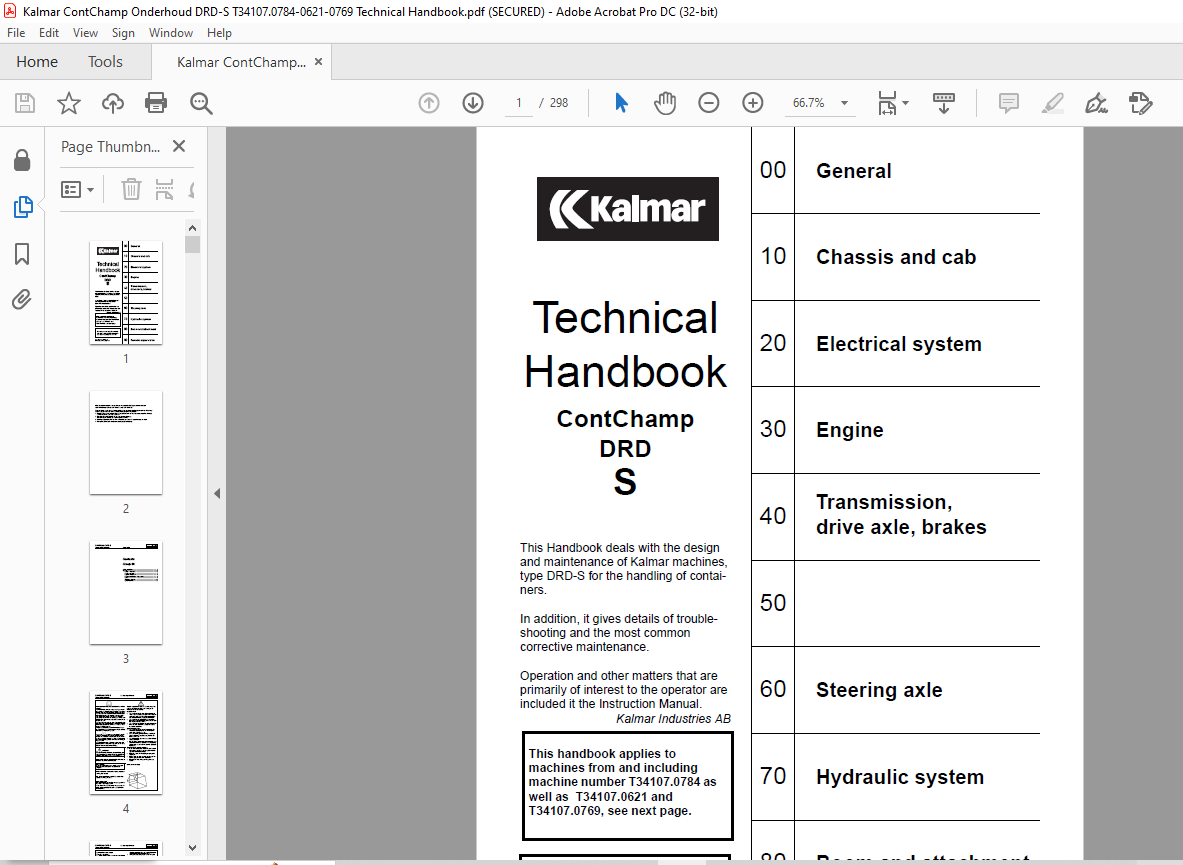1183x865 pixels.
Task: Click the current page number field
Action: (x=519, y=103)
